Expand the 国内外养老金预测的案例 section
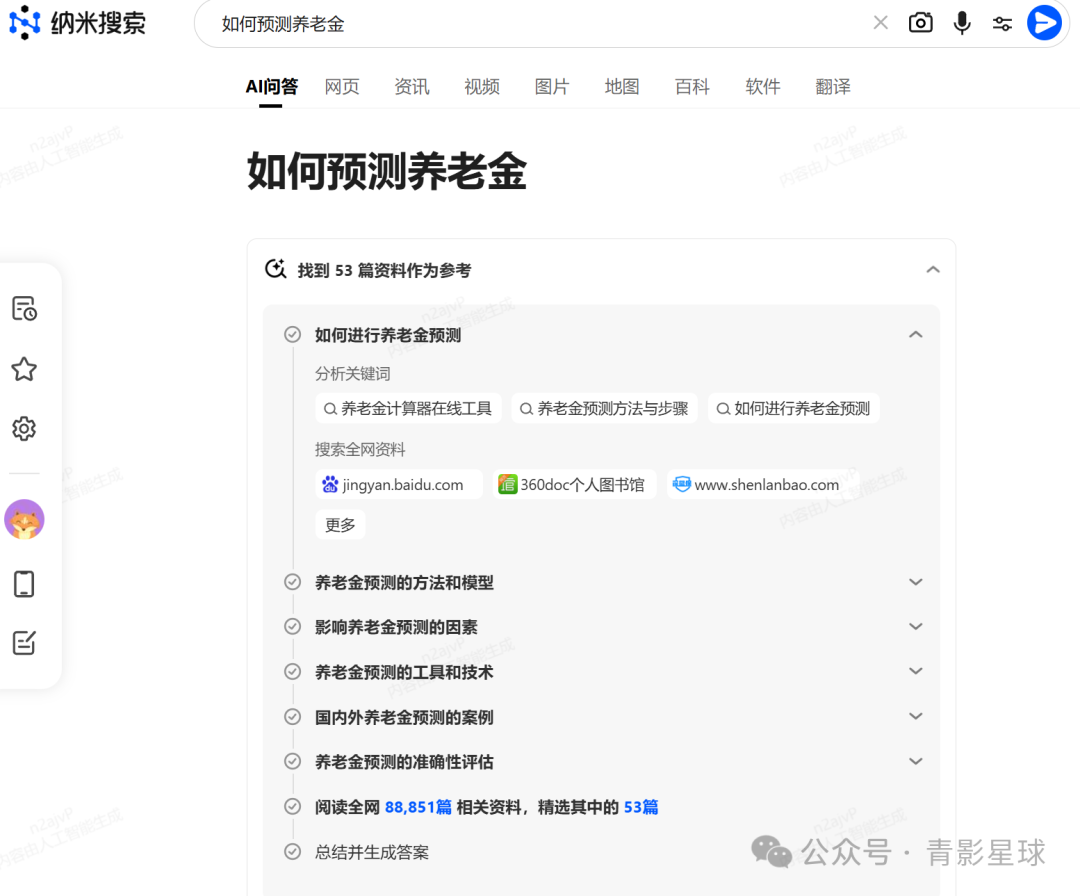Viewport: 1080px width, 896px height. click(915, 716)
